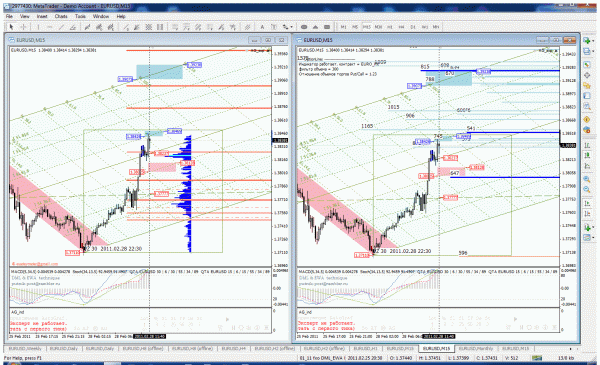Open the Charts menu

point(61,16)
